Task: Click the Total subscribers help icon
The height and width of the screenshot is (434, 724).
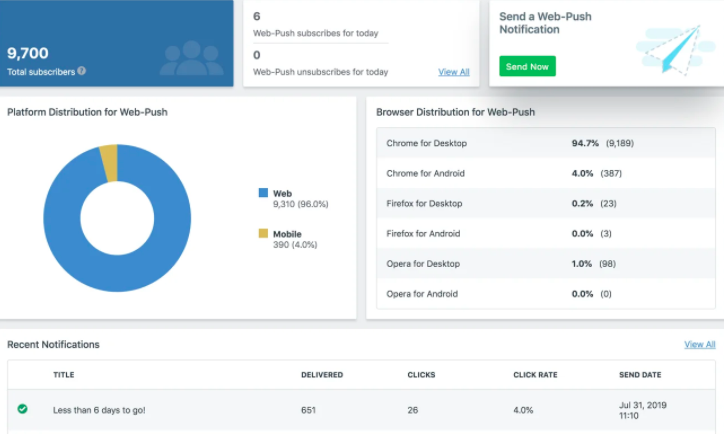Action: (x=81, y=71)
